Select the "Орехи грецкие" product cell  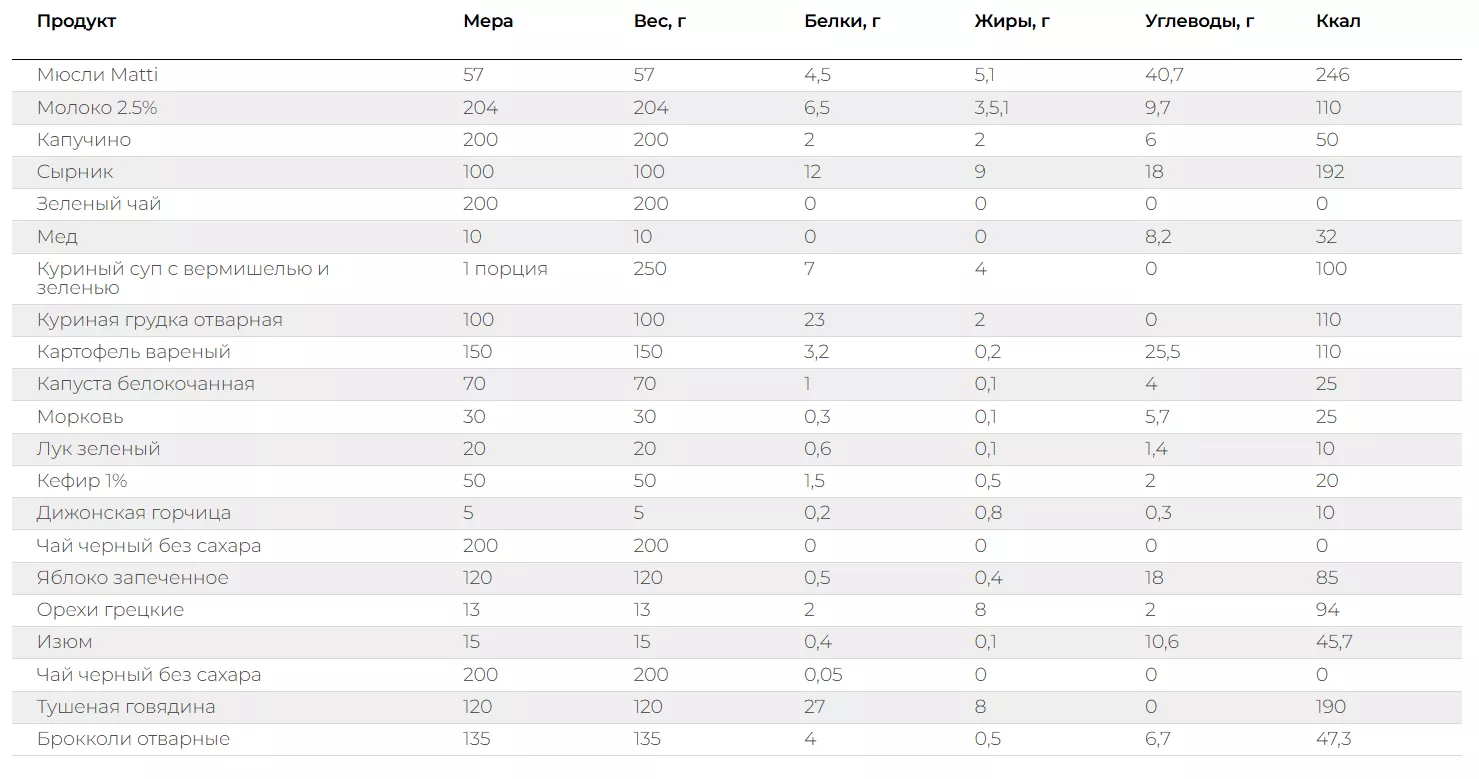pos(110,610)
